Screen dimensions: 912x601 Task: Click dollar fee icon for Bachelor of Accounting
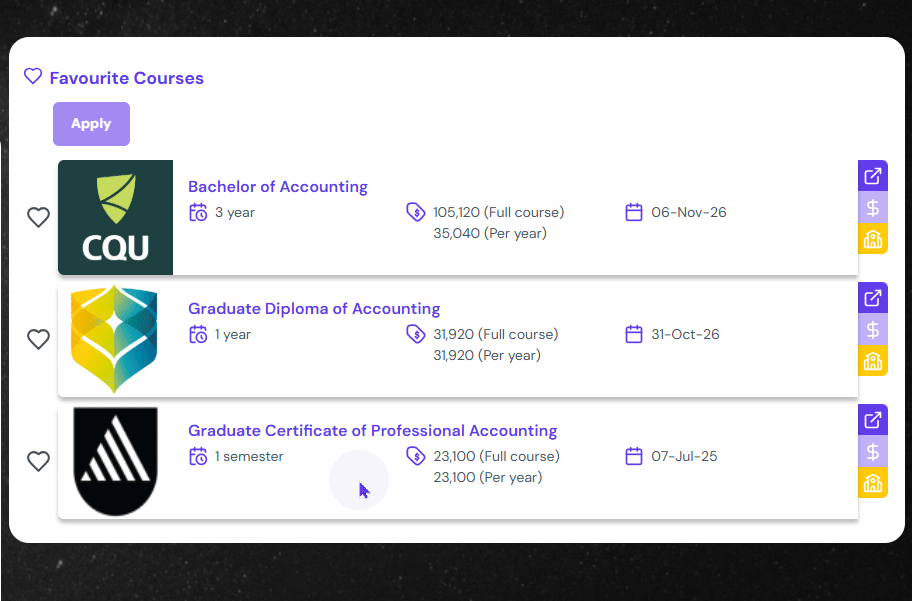coord(873,208)
